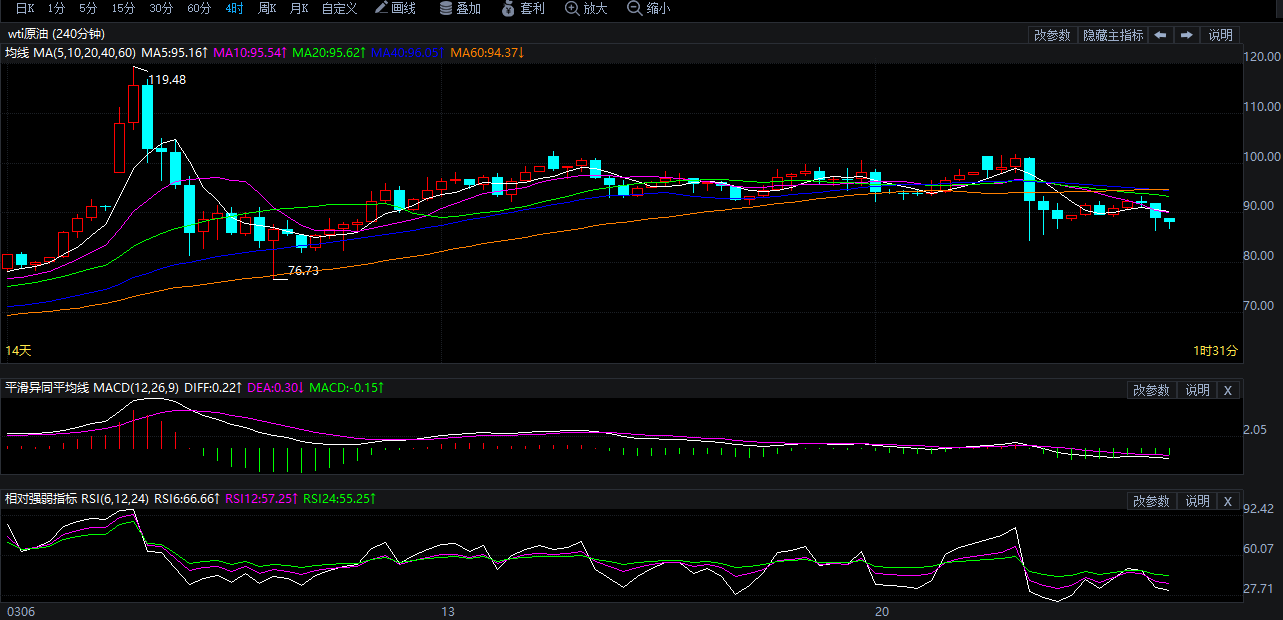Screen dimensions: 1283x620
Task: Zoom in with 放大 magnifier
Action: tap(586, 9)
